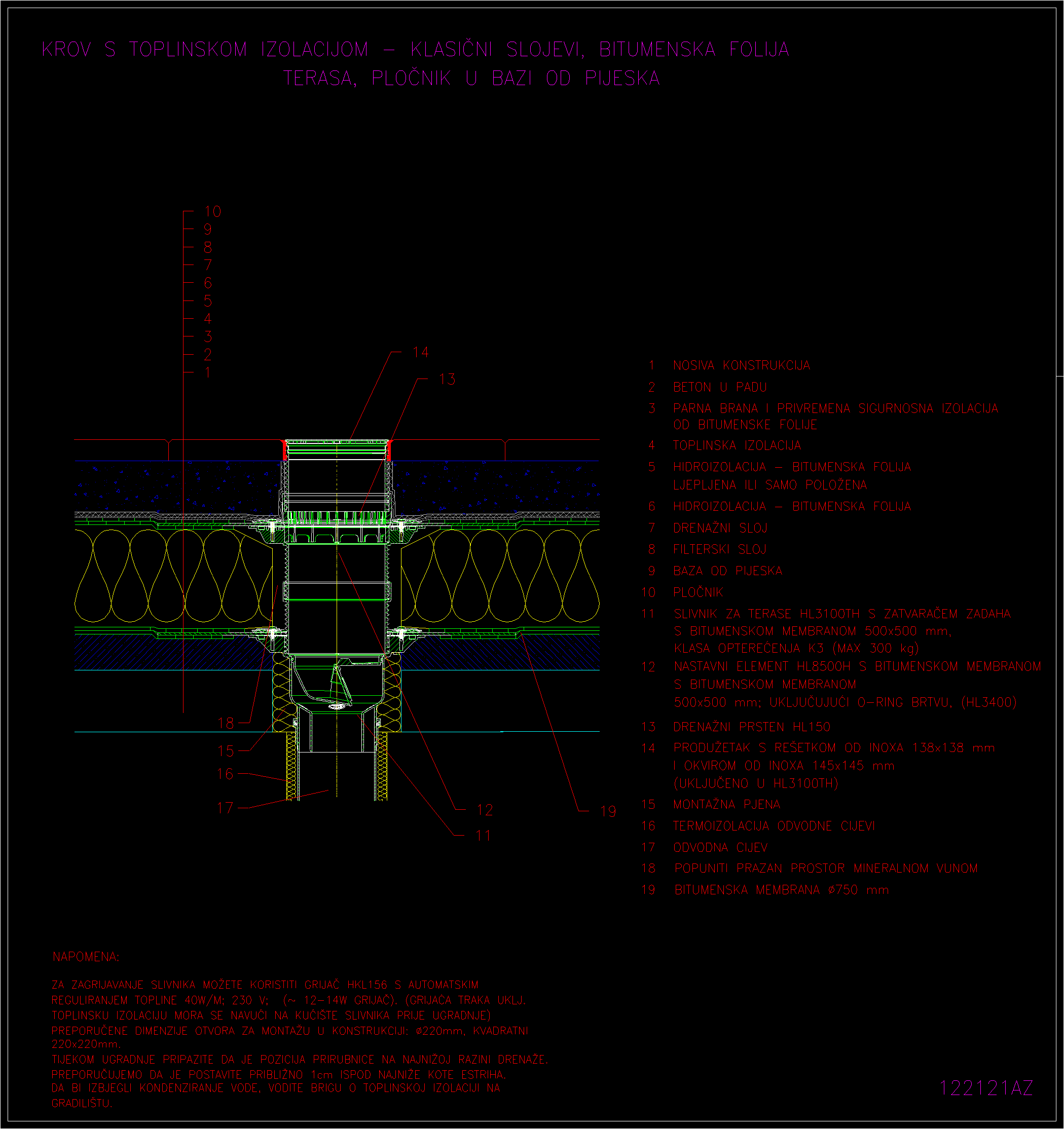Click callout label 16 left of the pipe
This screenshot has height=1129, width=1064.
coord(225,773)
